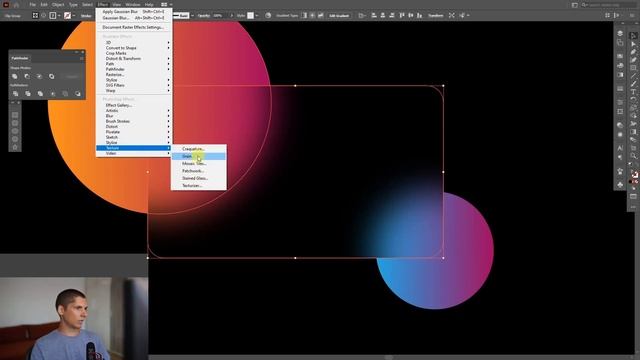
Task: Click the Crop pathfinder icon
Action: point(53,94)
